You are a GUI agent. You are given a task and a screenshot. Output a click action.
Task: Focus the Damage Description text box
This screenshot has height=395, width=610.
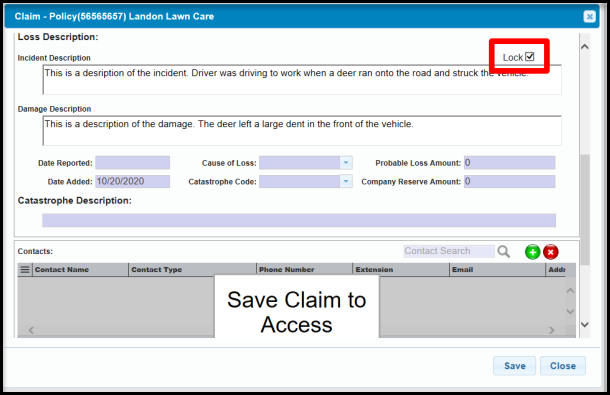click(x=302, y=130)
